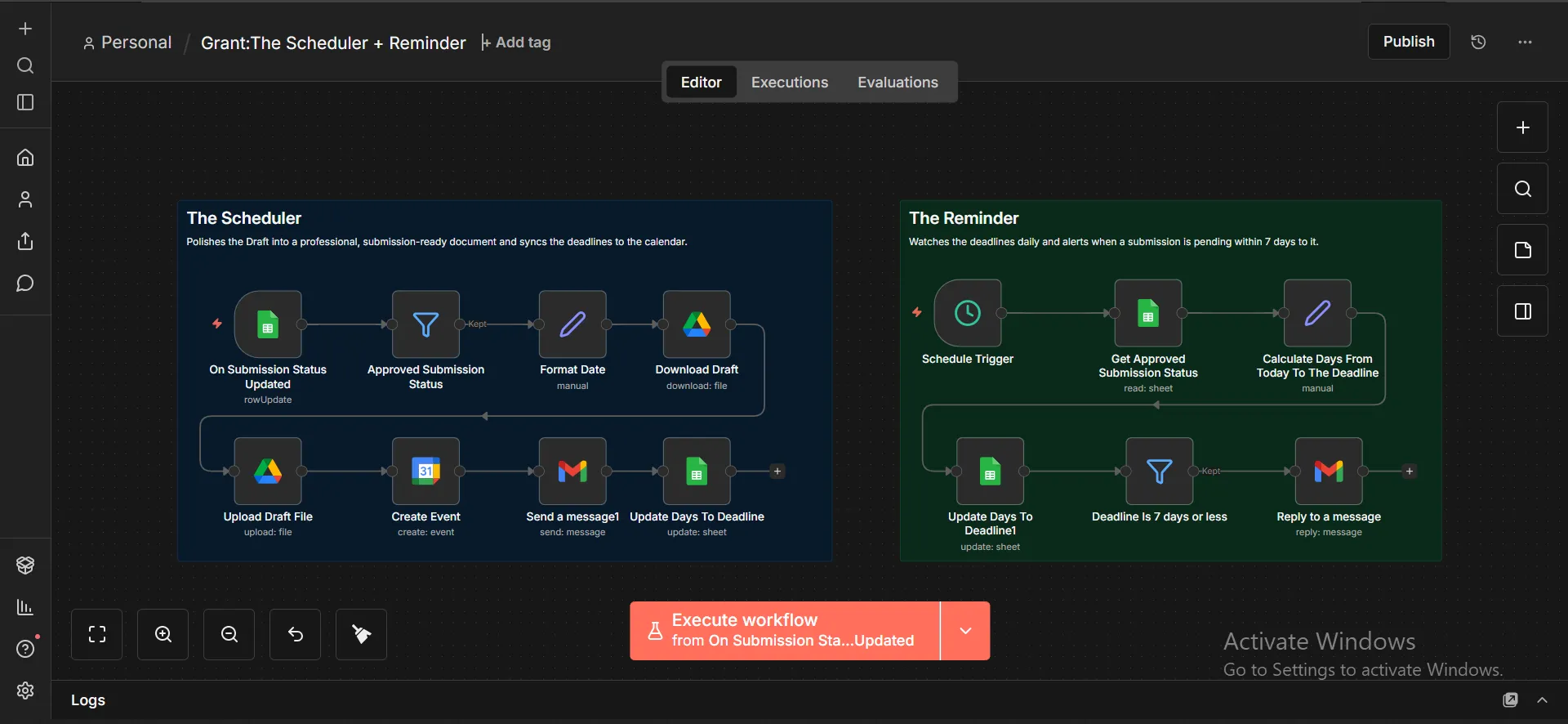
Task: Select the Approved Submission Status filter node
Action: tap(425, 324)
